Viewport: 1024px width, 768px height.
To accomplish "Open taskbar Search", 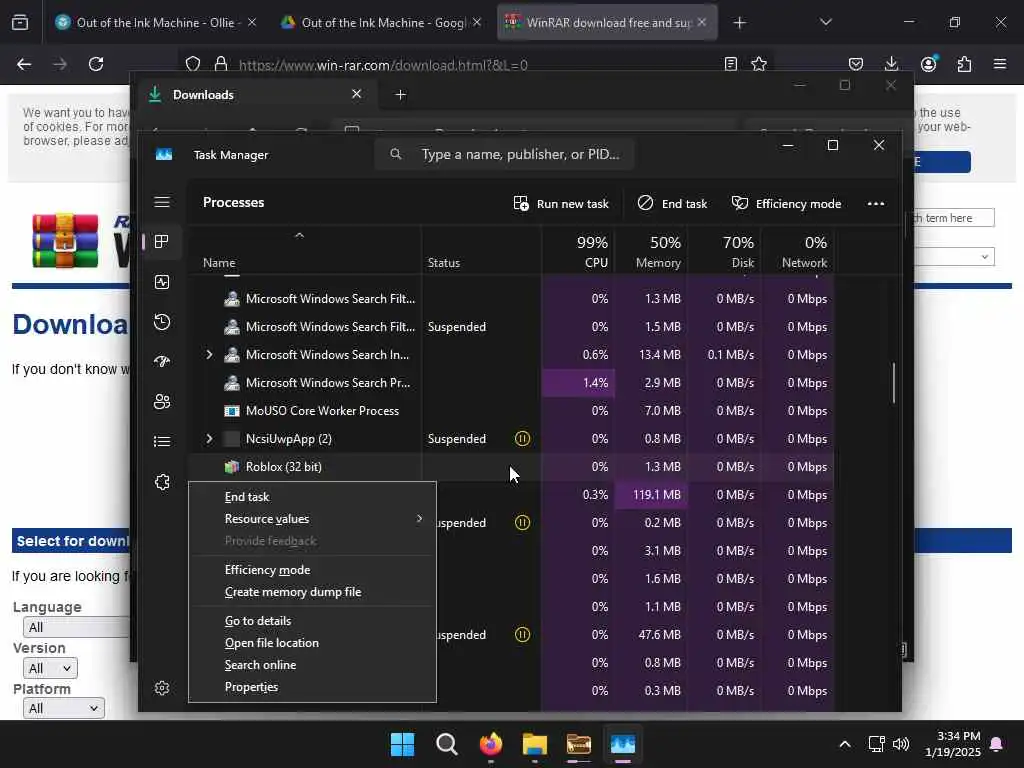I will (x=447, y=744).
